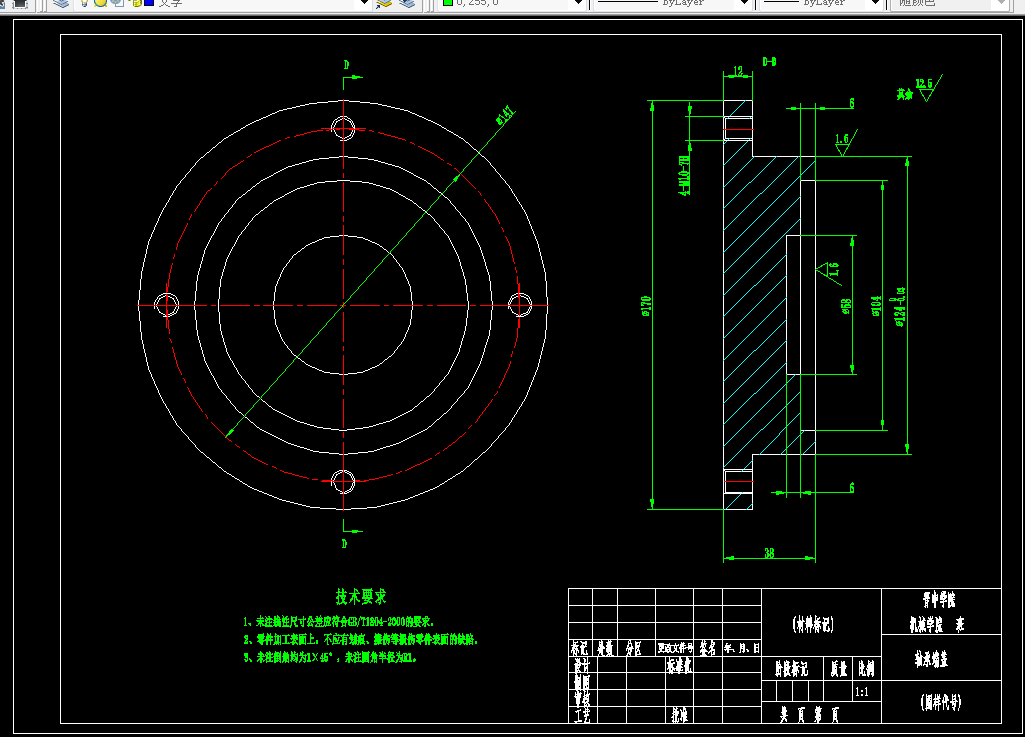Click the blue layer color square in layer dropdown

tap(148, 3)
